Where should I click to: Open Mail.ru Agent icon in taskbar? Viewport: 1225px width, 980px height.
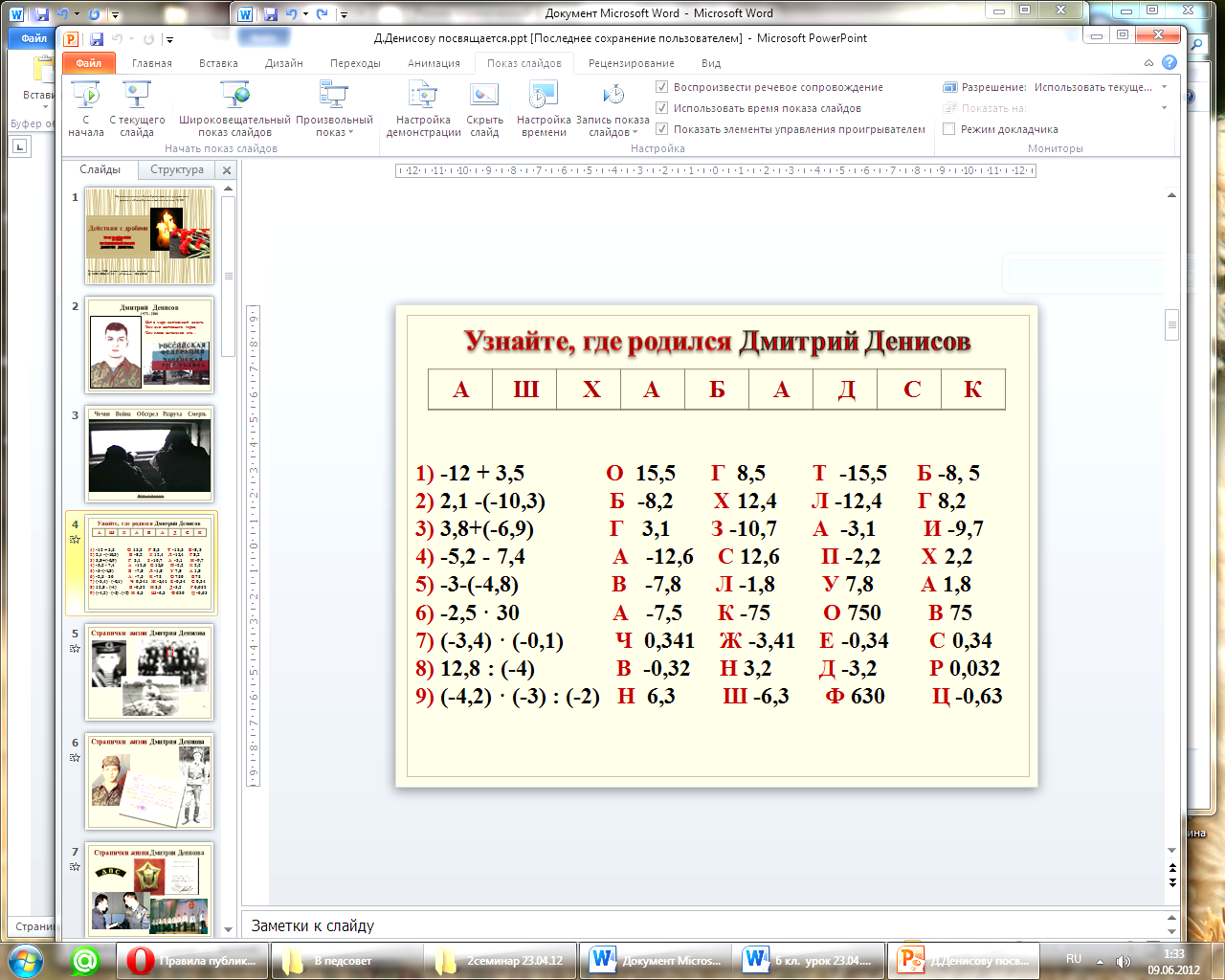(85, 960)
